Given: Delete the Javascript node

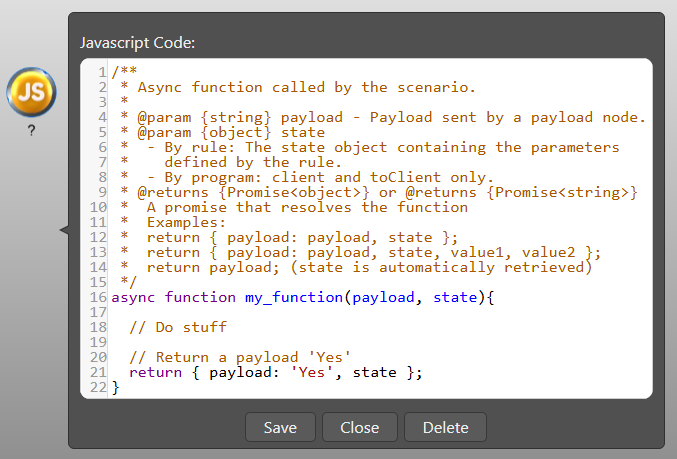Looking at the screenshot, I should point(445,427).
